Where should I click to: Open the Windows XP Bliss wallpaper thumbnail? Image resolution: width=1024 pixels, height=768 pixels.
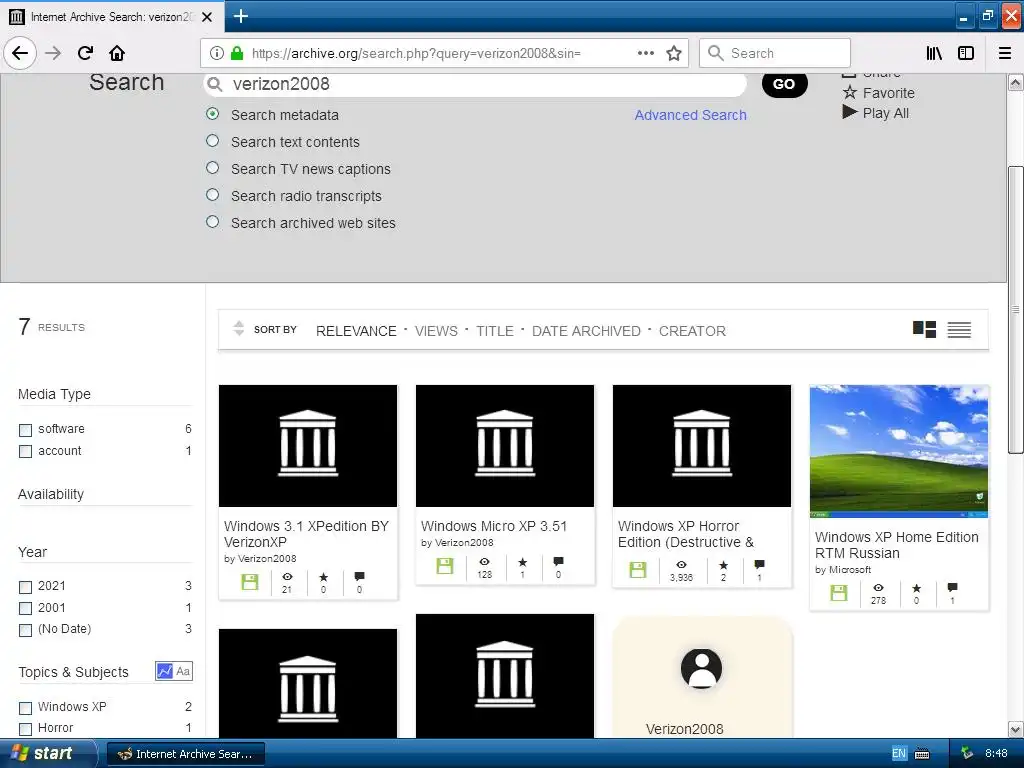tap(899, 451)
